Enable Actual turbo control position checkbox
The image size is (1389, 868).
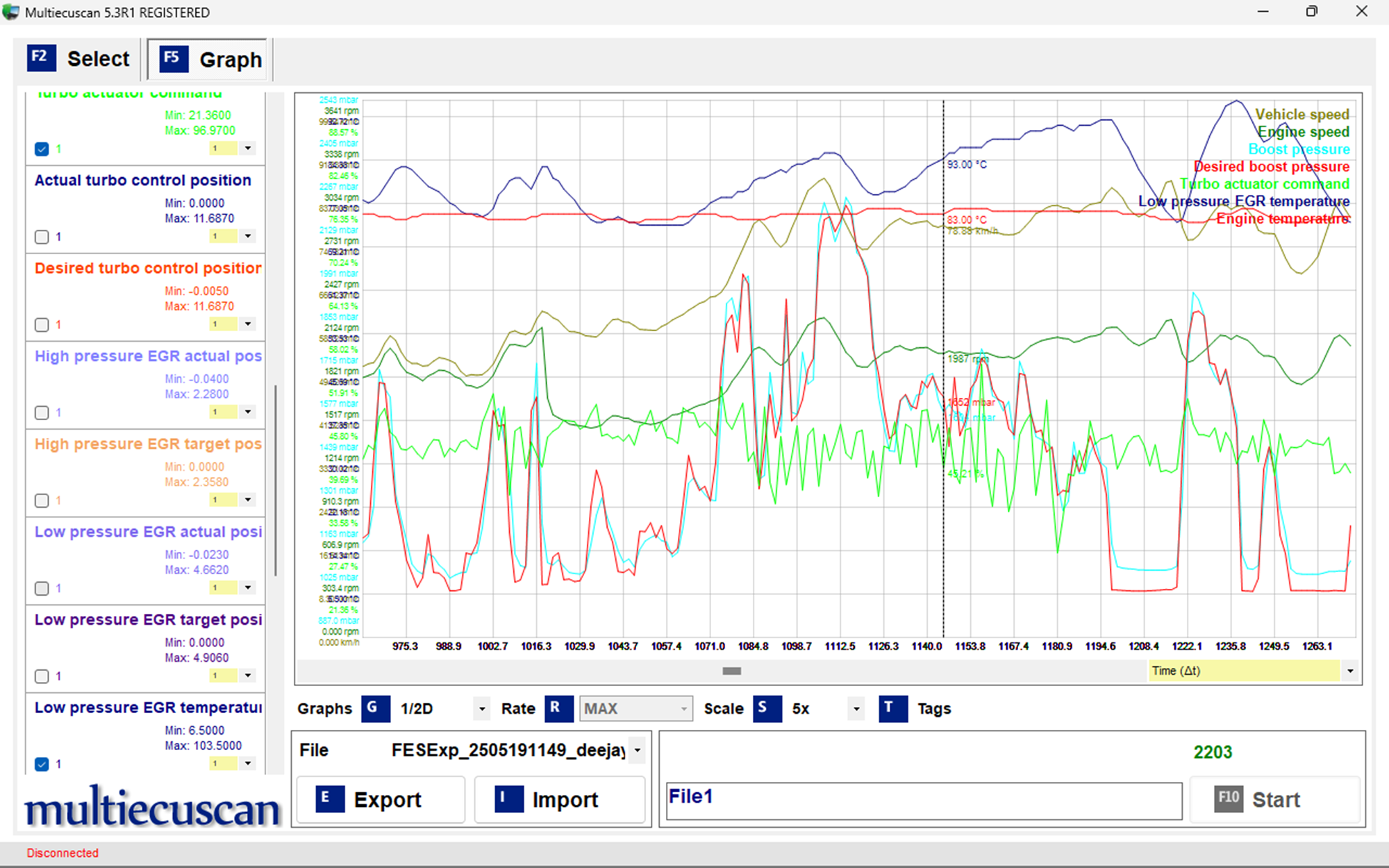coord(42,237)
